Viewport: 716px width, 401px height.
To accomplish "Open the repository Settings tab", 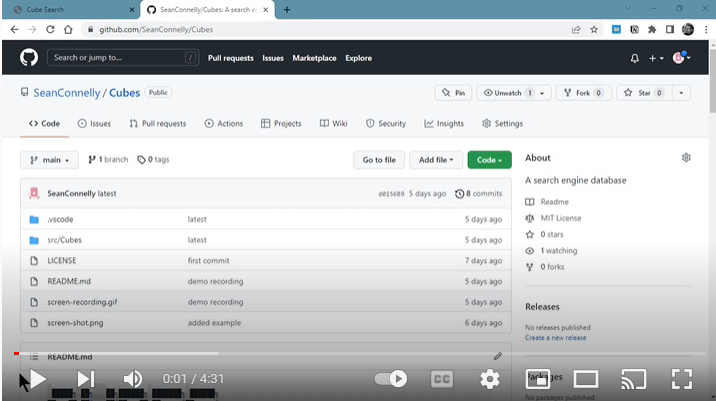I will [x=502, y=123].
